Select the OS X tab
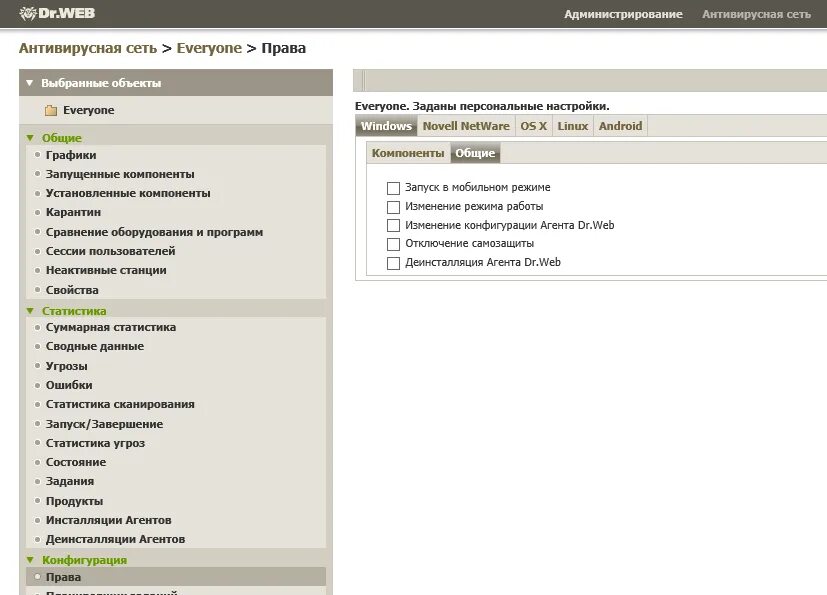The width and height of the screenshot is (827, 595). (533, 126)
